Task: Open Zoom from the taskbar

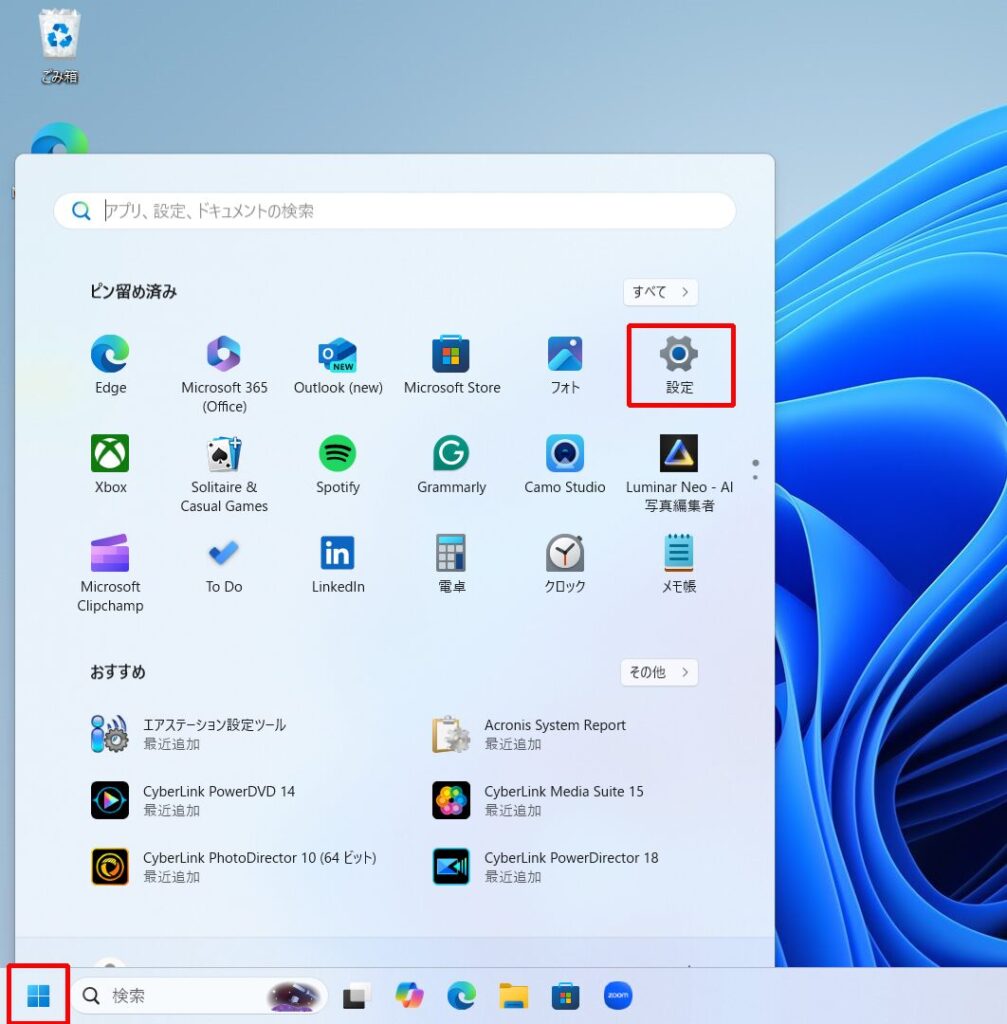Action: (618, 995)
